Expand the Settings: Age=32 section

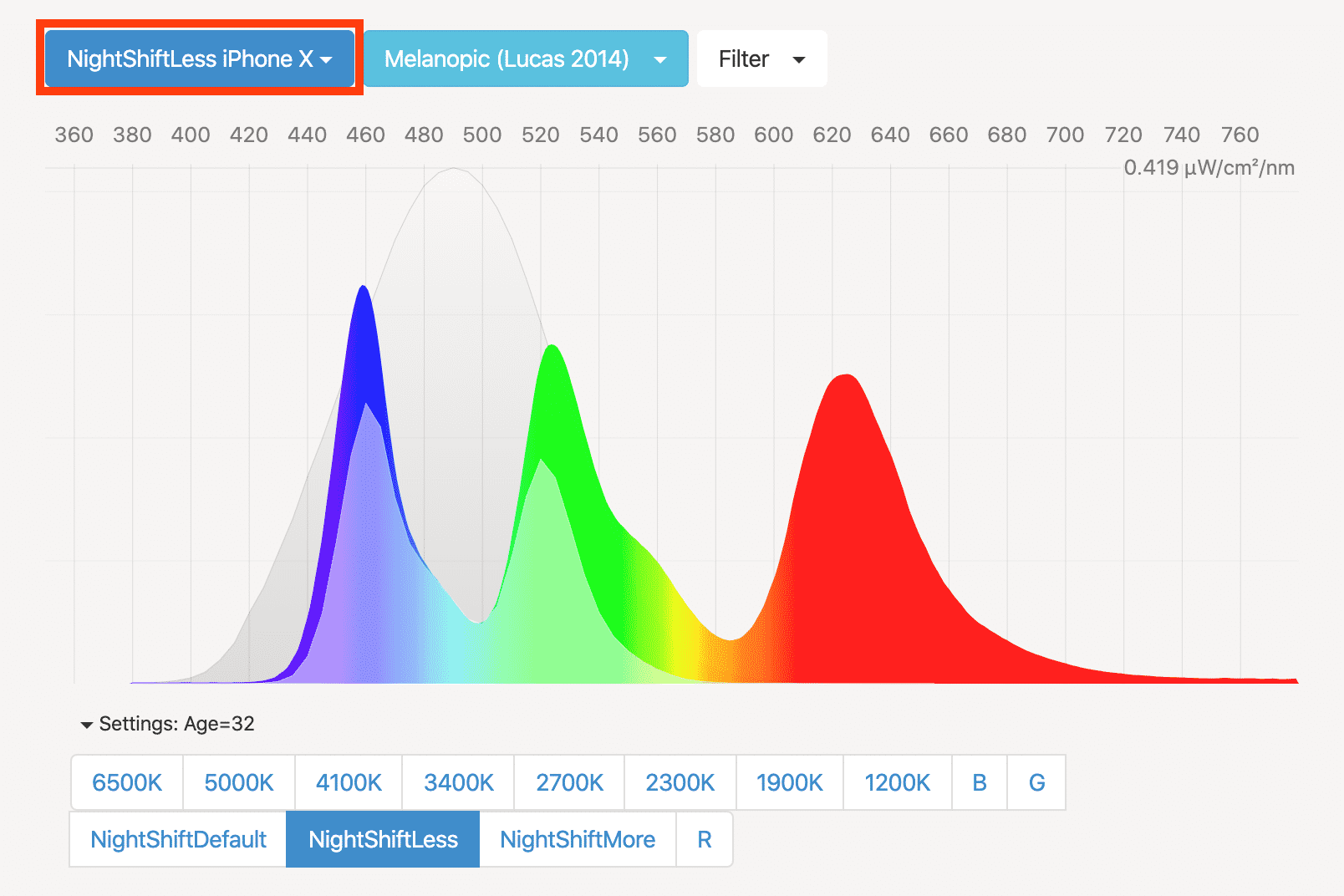(167, 724)
